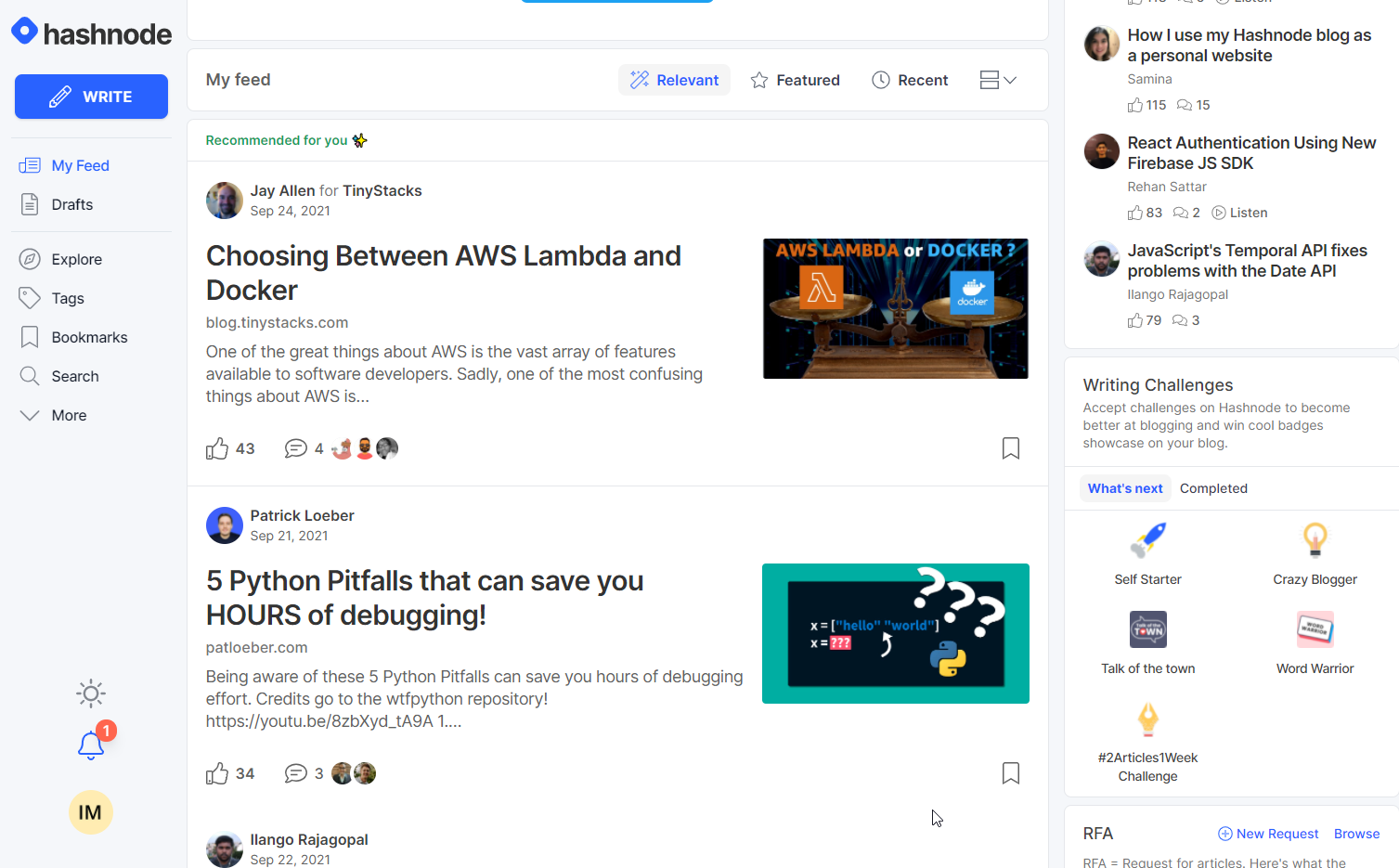Open Tags in sidebar

click(x=52, y=298)
